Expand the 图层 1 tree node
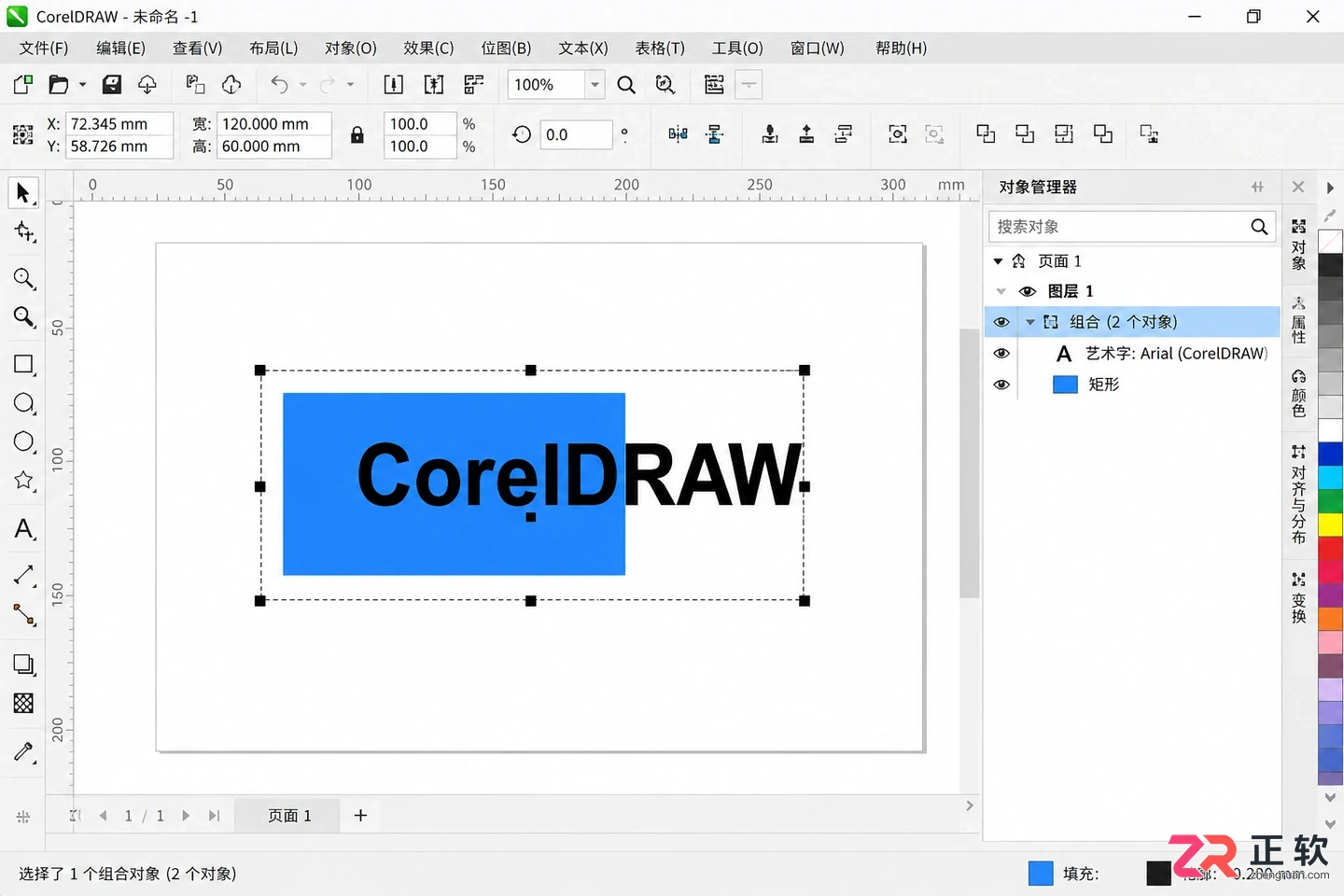Screen dimensions: 1344x896 pos(1001,291)
